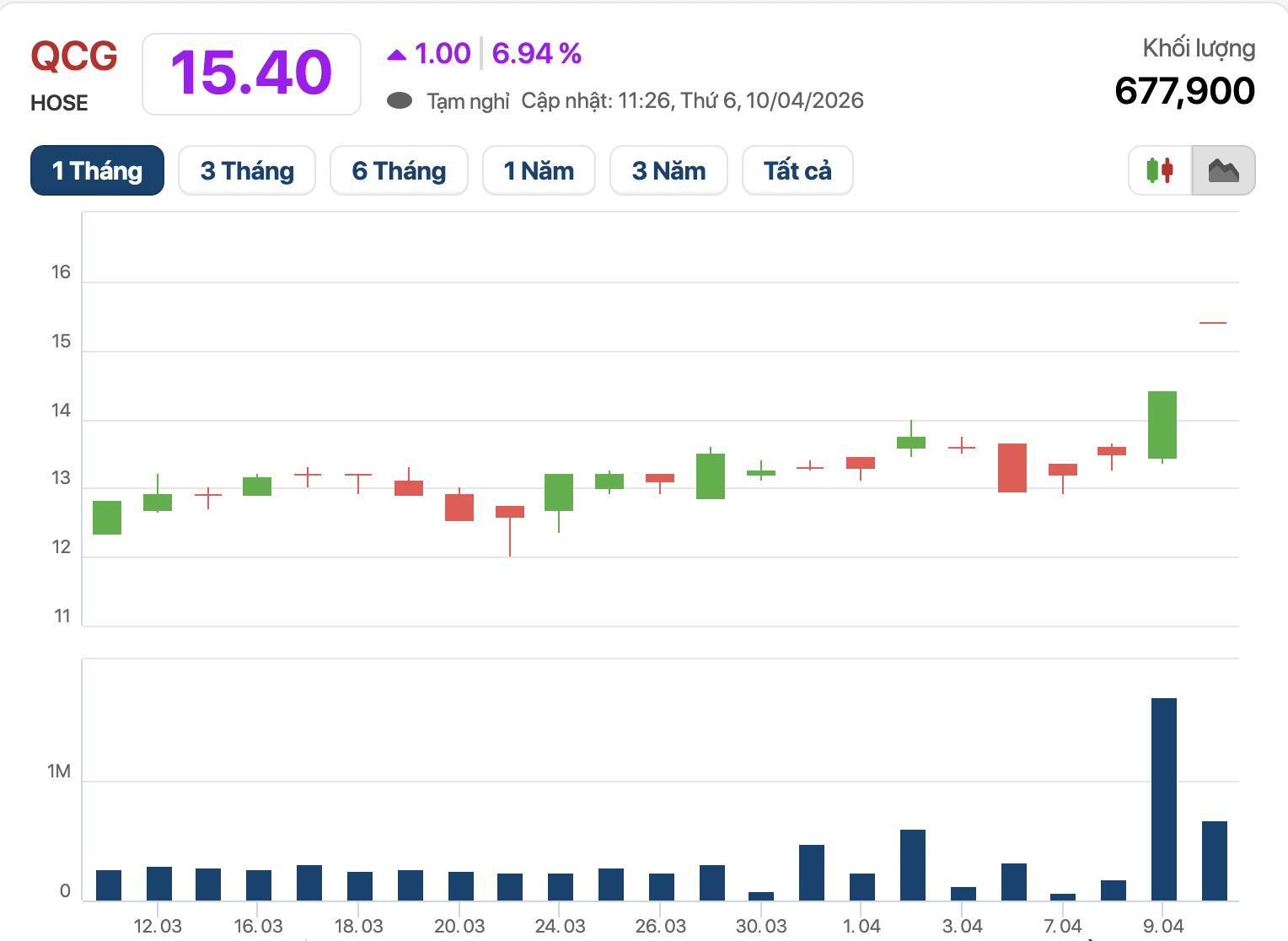Show all data with Tất cả
This screenshot has width=1288, height=941.
coord(797,170)
